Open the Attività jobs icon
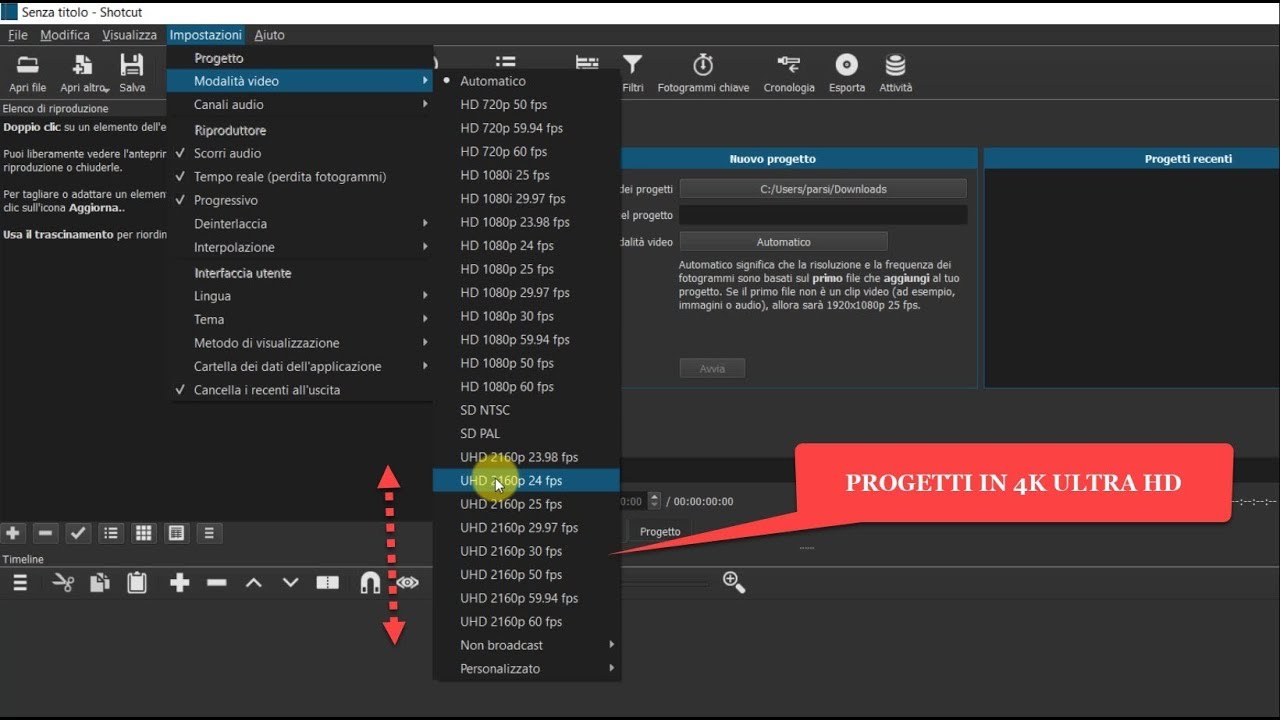 [896, 65]
